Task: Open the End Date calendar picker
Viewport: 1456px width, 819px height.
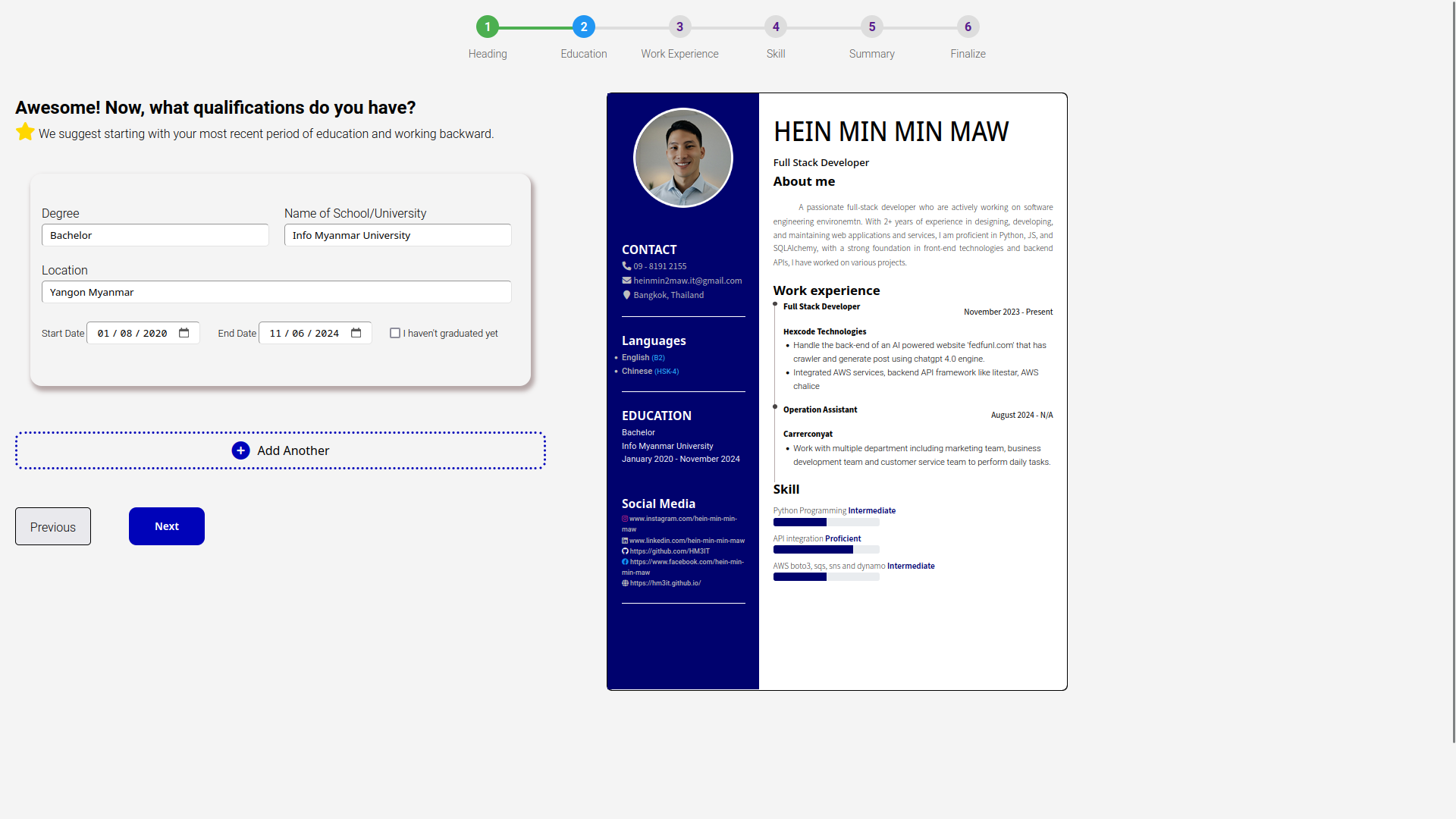Action: pyautogui.click(x=356, y=332)
